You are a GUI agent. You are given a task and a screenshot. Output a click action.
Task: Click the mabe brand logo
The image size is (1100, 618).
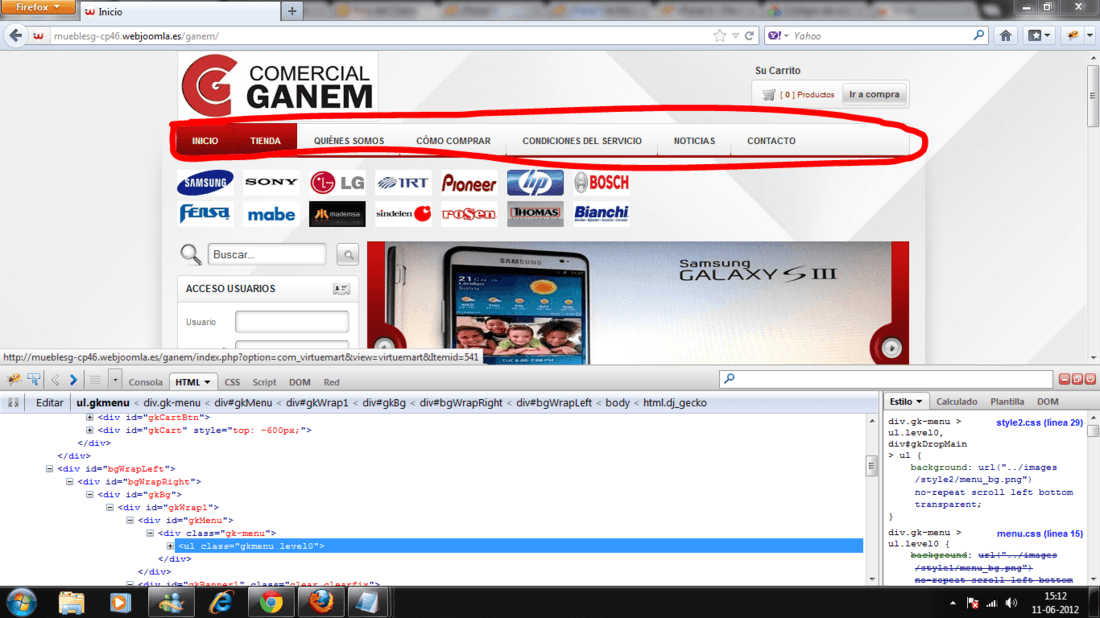click(271, 214)
